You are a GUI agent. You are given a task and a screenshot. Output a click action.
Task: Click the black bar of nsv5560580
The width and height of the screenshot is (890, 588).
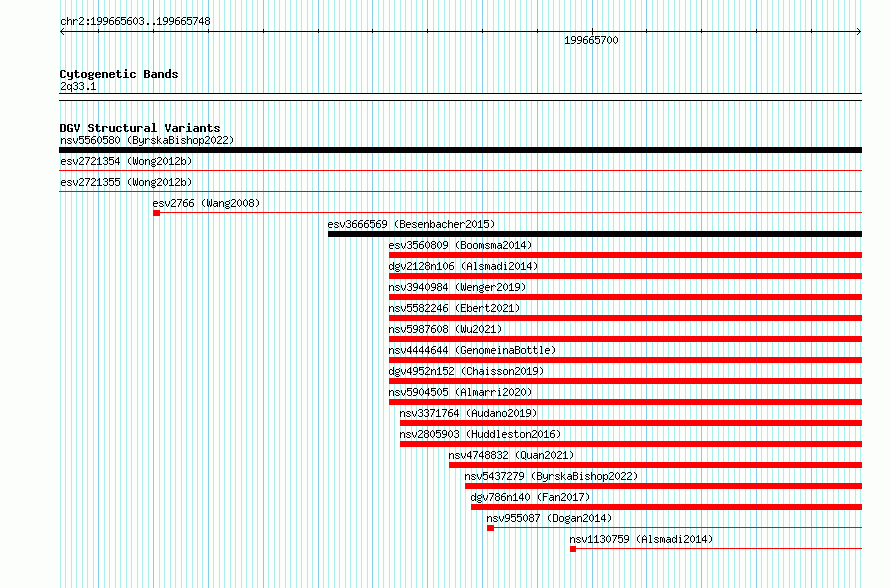(460, 150)
